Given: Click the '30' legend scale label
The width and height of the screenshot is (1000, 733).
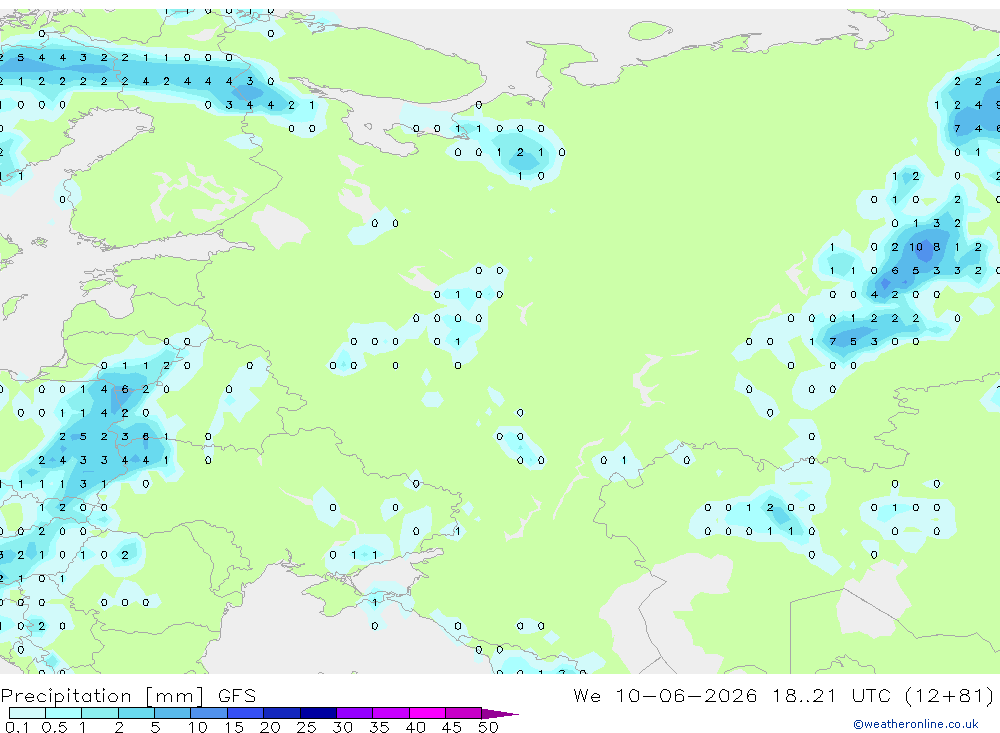Looking at the screenshot, I should pyautogui.click(x=342, y=727).
